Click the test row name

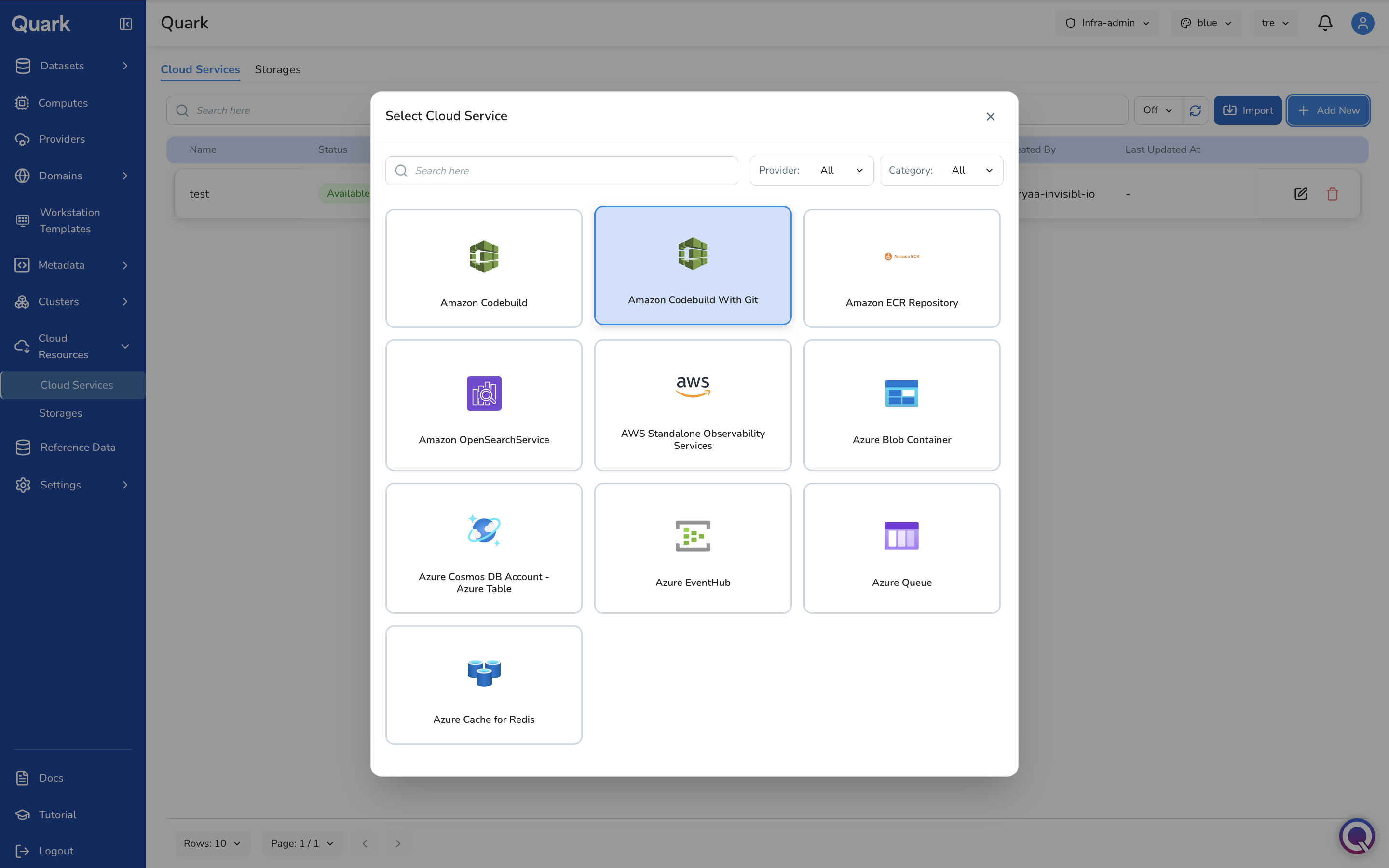(199, 194)
